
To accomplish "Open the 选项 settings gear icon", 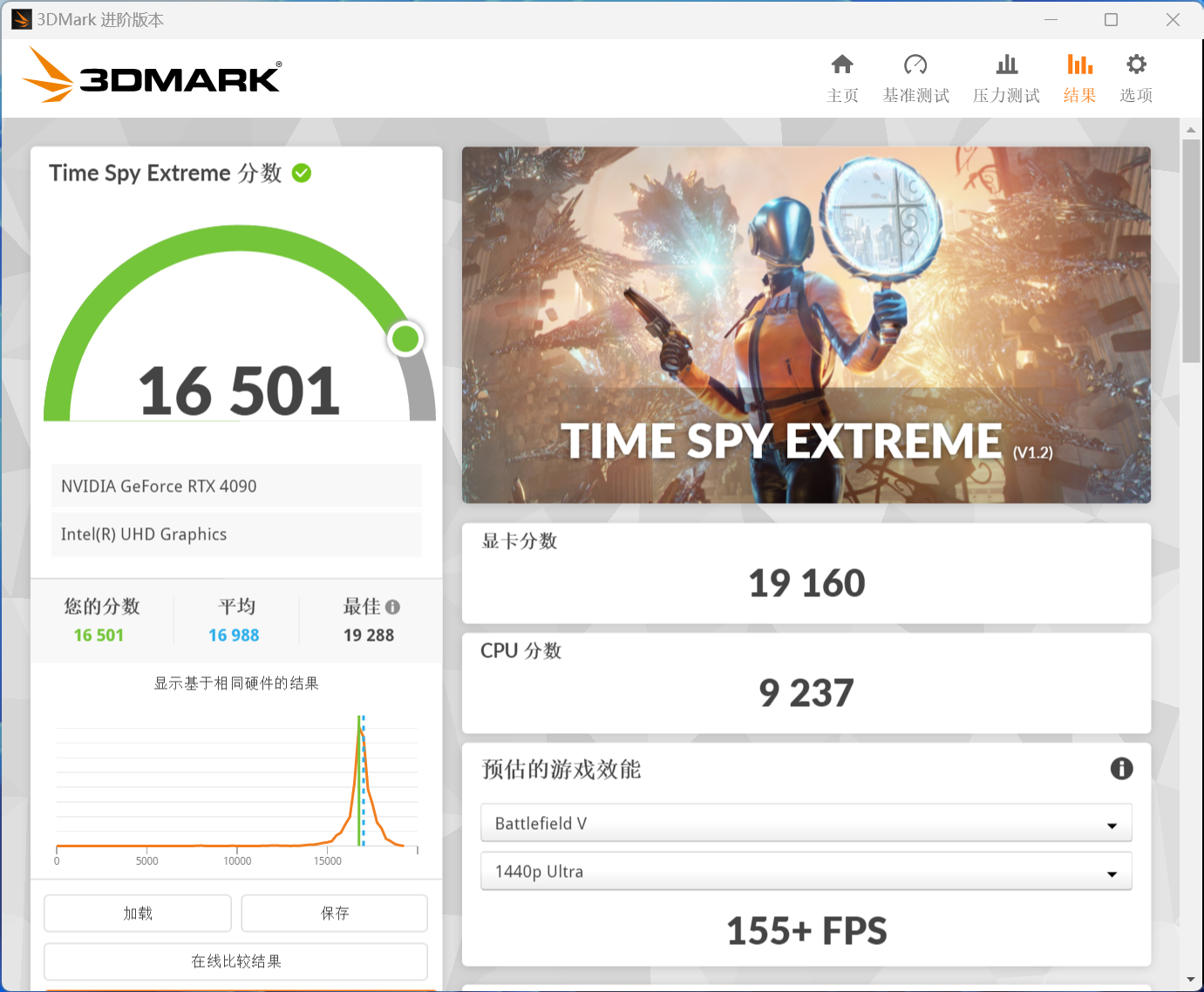I will click(x=1136, y=65).
